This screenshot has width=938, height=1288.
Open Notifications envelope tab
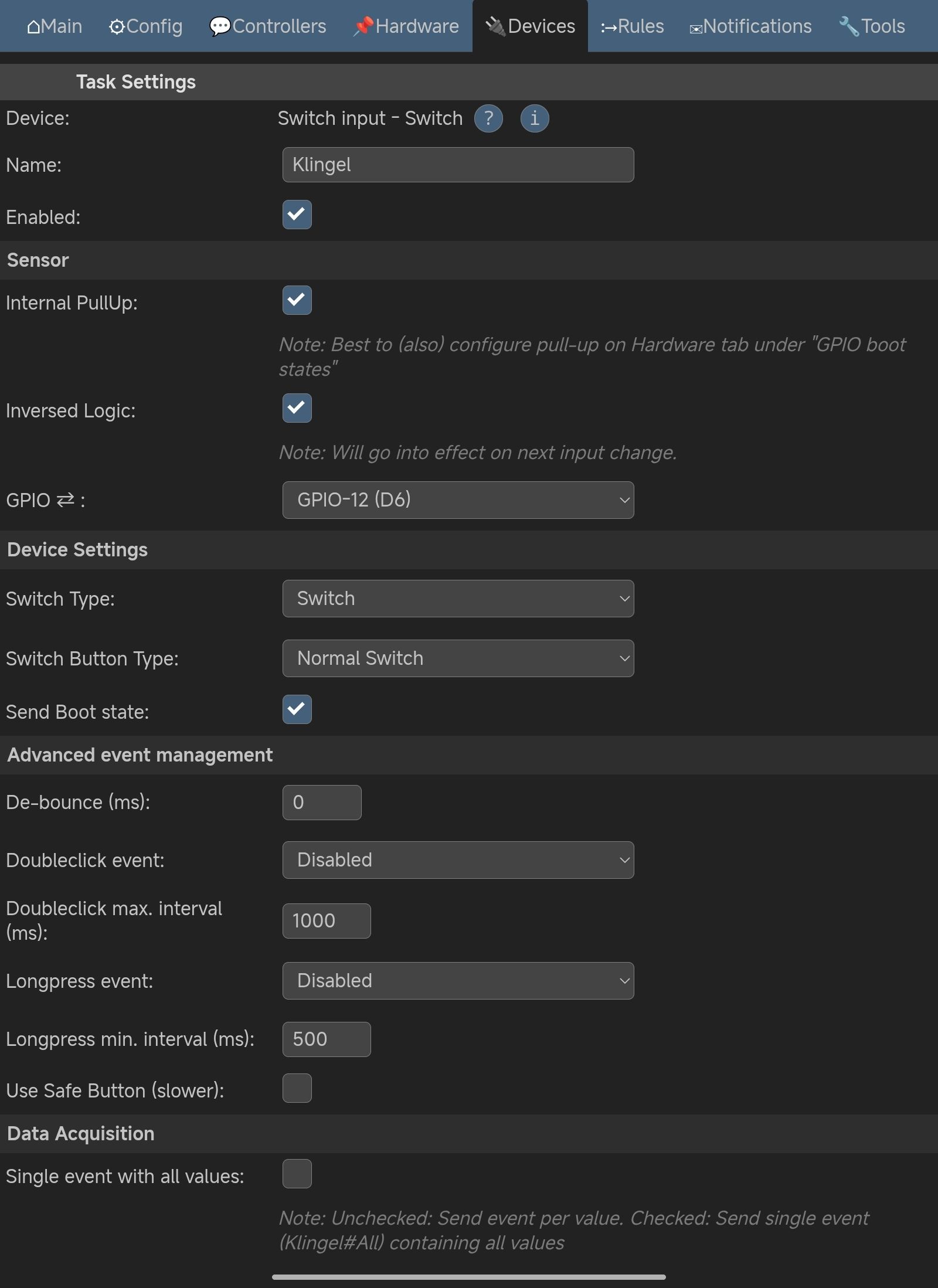(x=750, y=26)
